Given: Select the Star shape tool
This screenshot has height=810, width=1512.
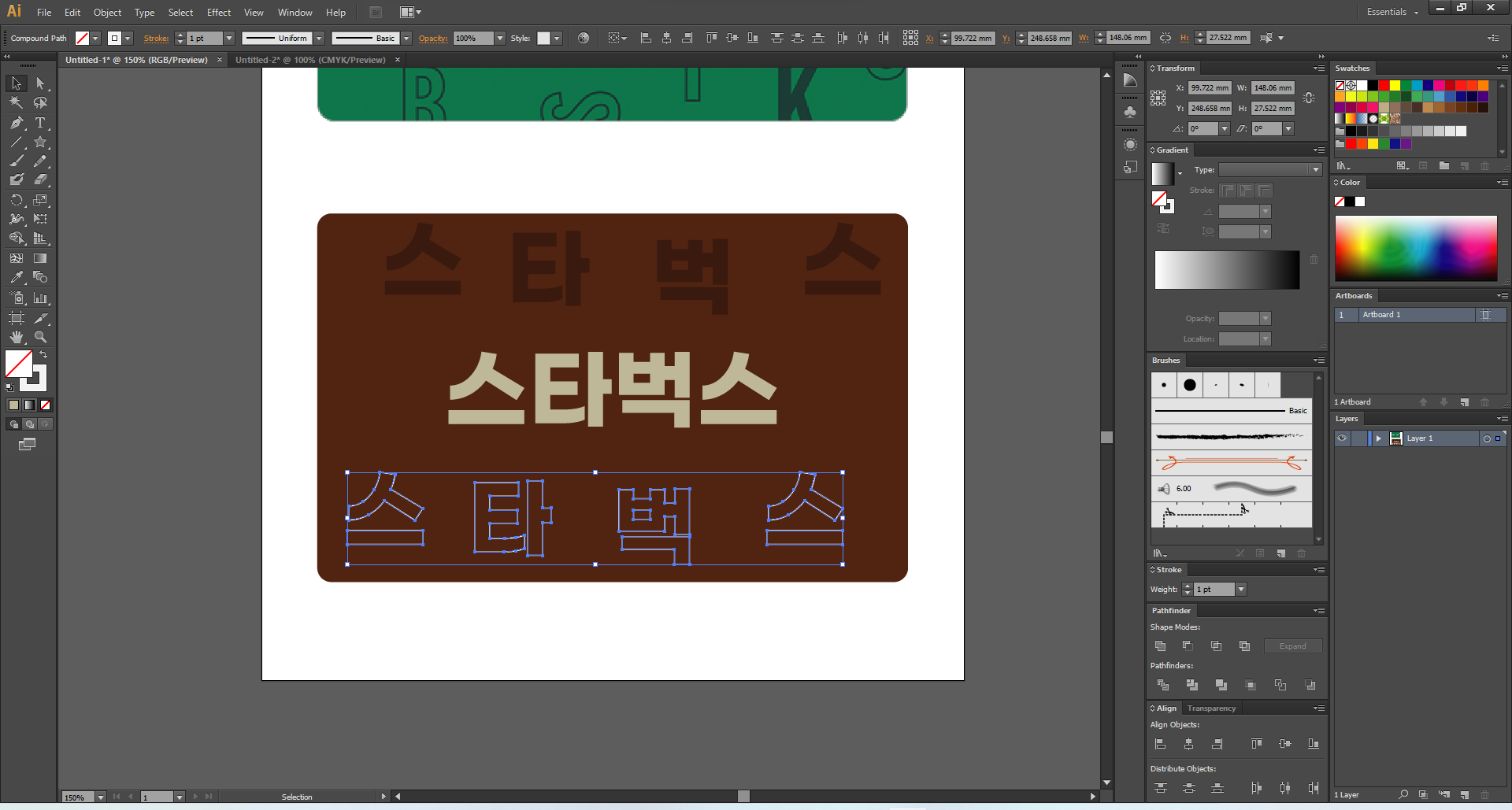Looking at the screenshot, I should coord(40,142).
